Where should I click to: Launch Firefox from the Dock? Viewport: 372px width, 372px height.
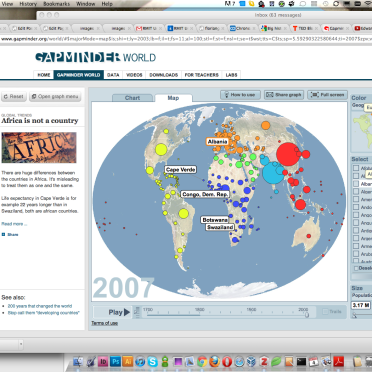(215, 361)
